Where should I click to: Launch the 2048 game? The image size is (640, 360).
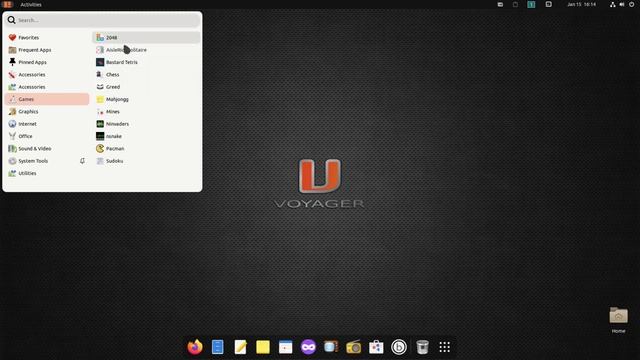146,38
